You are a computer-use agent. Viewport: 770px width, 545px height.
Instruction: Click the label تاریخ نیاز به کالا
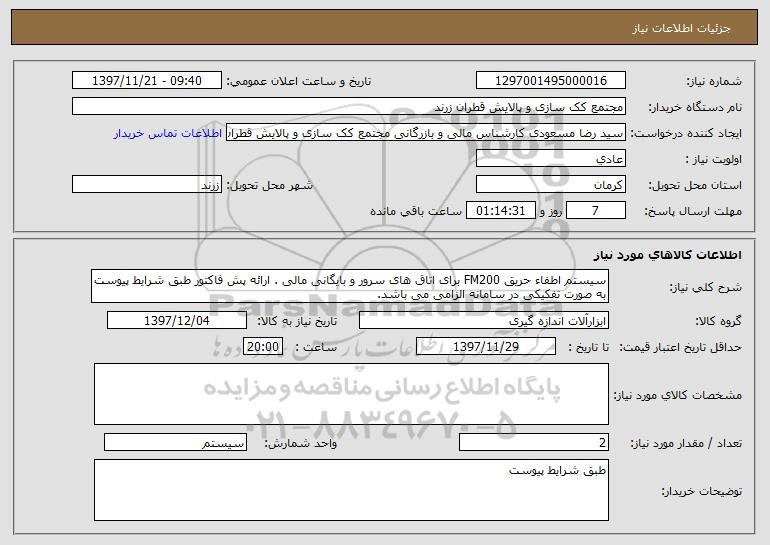pos(297,321)
